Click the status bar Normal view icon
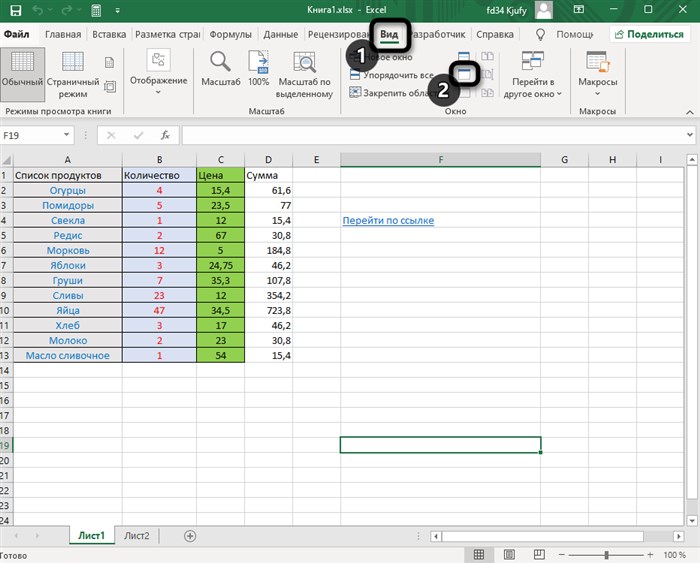 coord(479,555)
